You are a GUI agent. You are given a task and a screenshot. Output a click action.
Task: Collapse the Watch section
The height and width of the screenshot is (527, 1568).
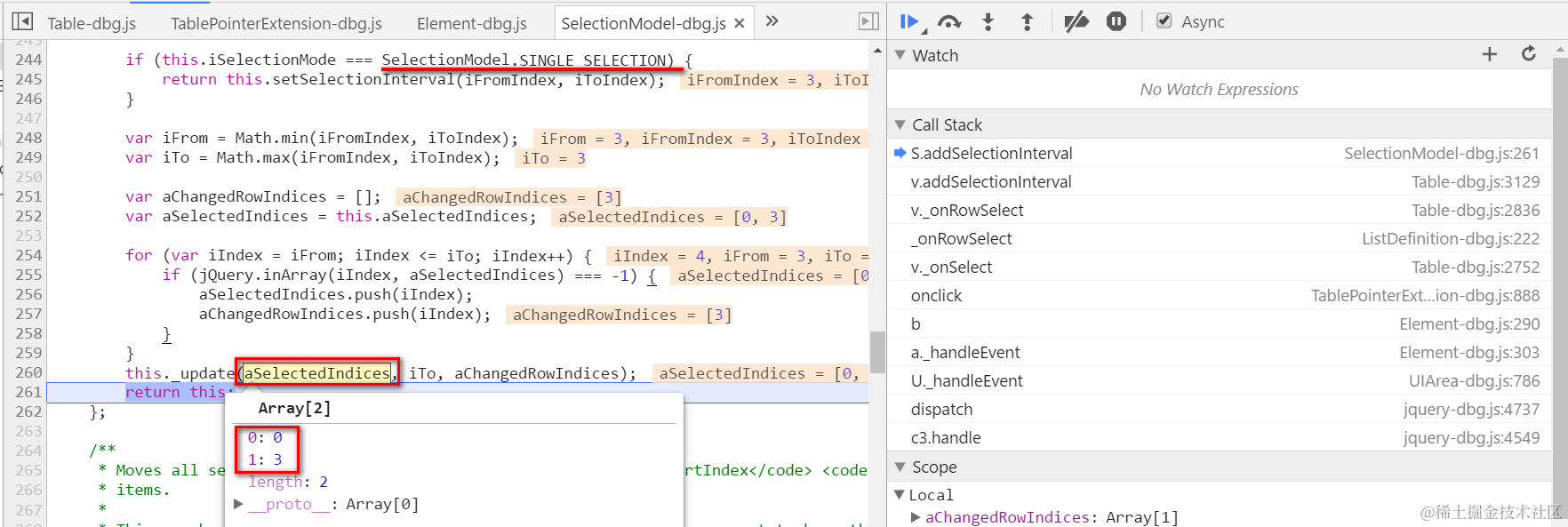(x=900, y=55)
